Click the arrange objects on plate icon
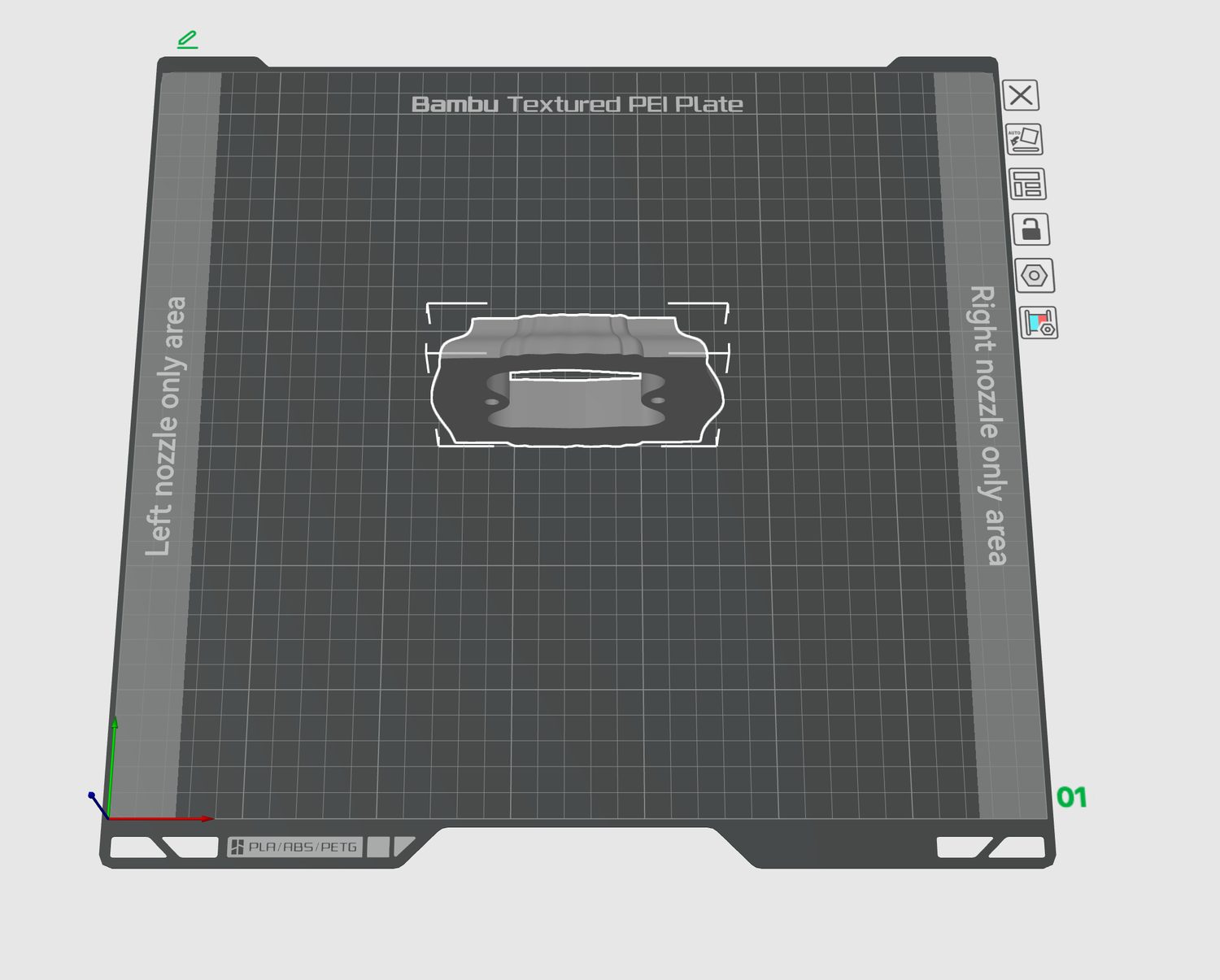Image resolution: width=1220 pixels, height=980 pixels. (1028, 185)
